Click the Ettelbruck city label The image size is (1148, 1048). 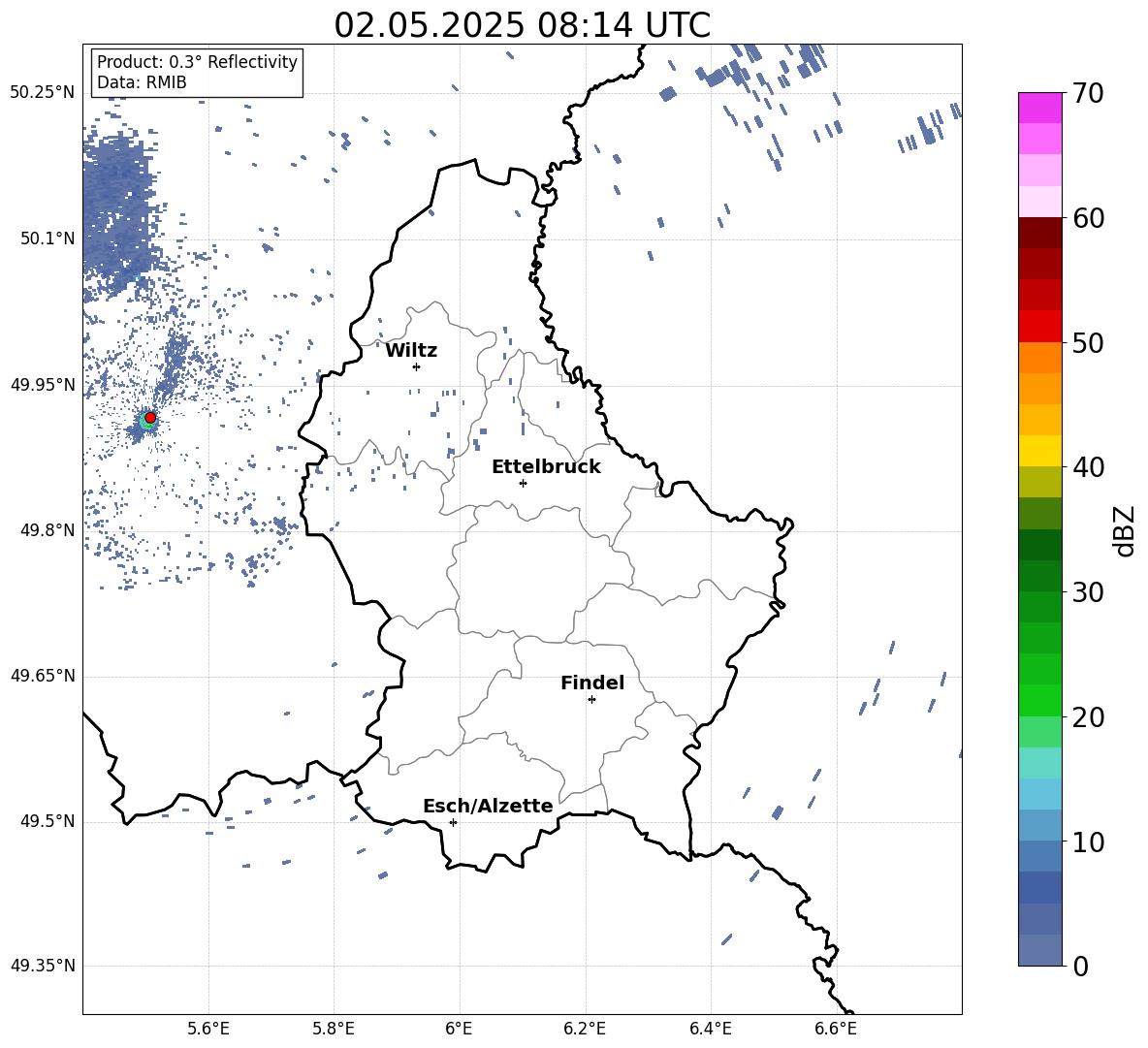[546, 467]
